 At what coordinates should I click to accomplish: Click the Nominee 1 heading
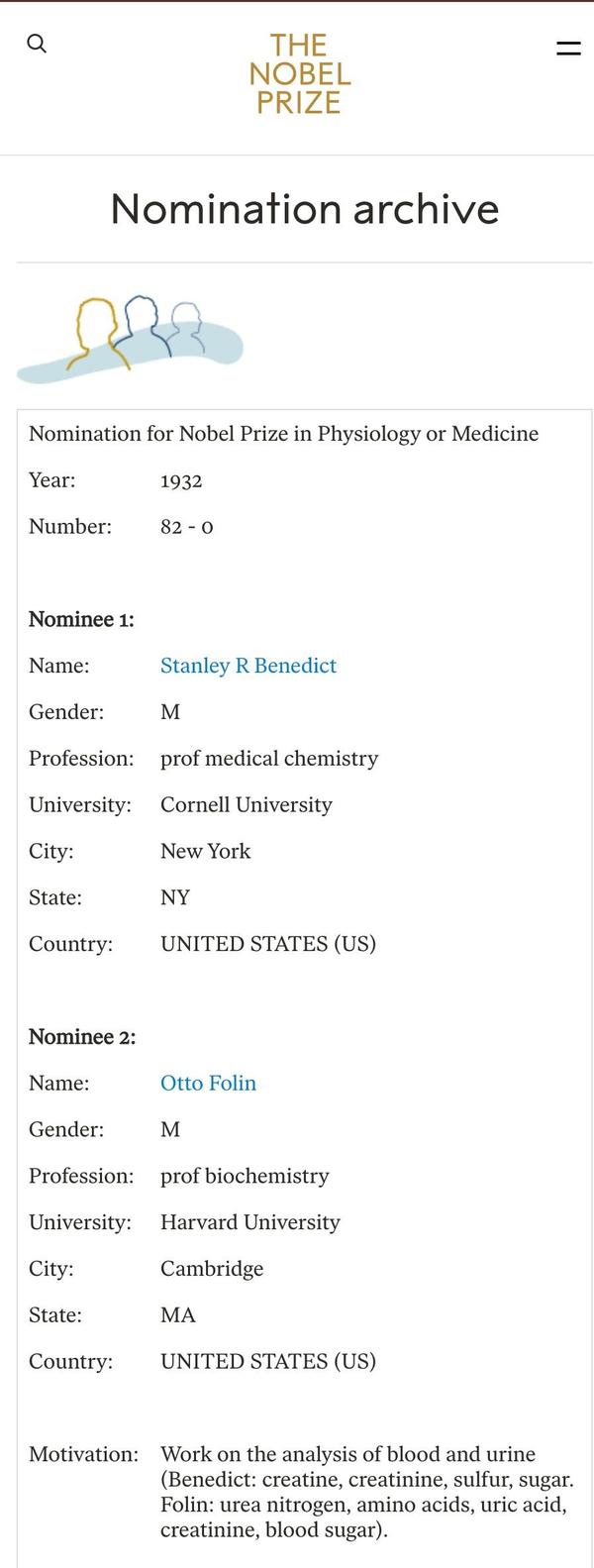(x=81, y=620)
